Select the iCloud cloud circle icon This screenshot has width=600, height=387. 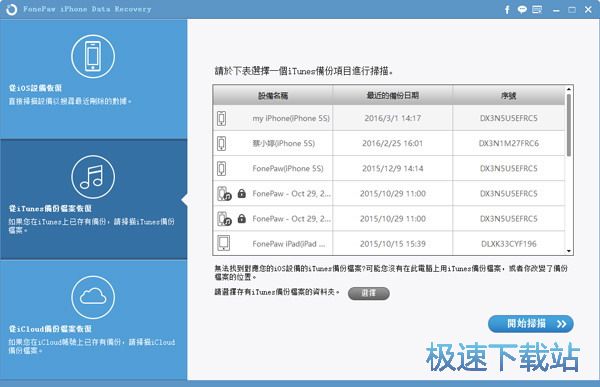[93, 297]
